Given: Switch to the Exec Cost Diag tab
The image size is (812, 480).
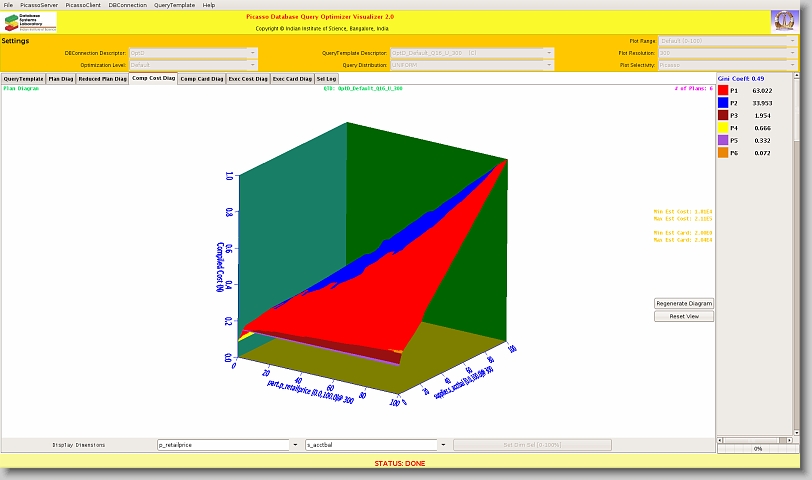Looking at the screenshot, I should click(x=247, y=78).
